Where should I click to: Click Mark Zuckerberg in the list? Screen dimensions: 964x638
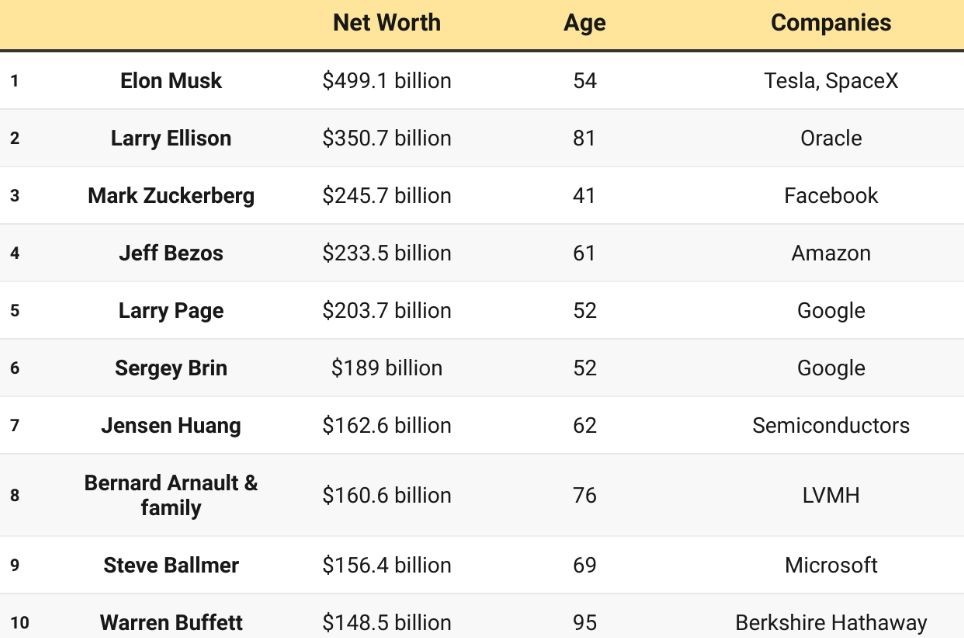point(171,196)
